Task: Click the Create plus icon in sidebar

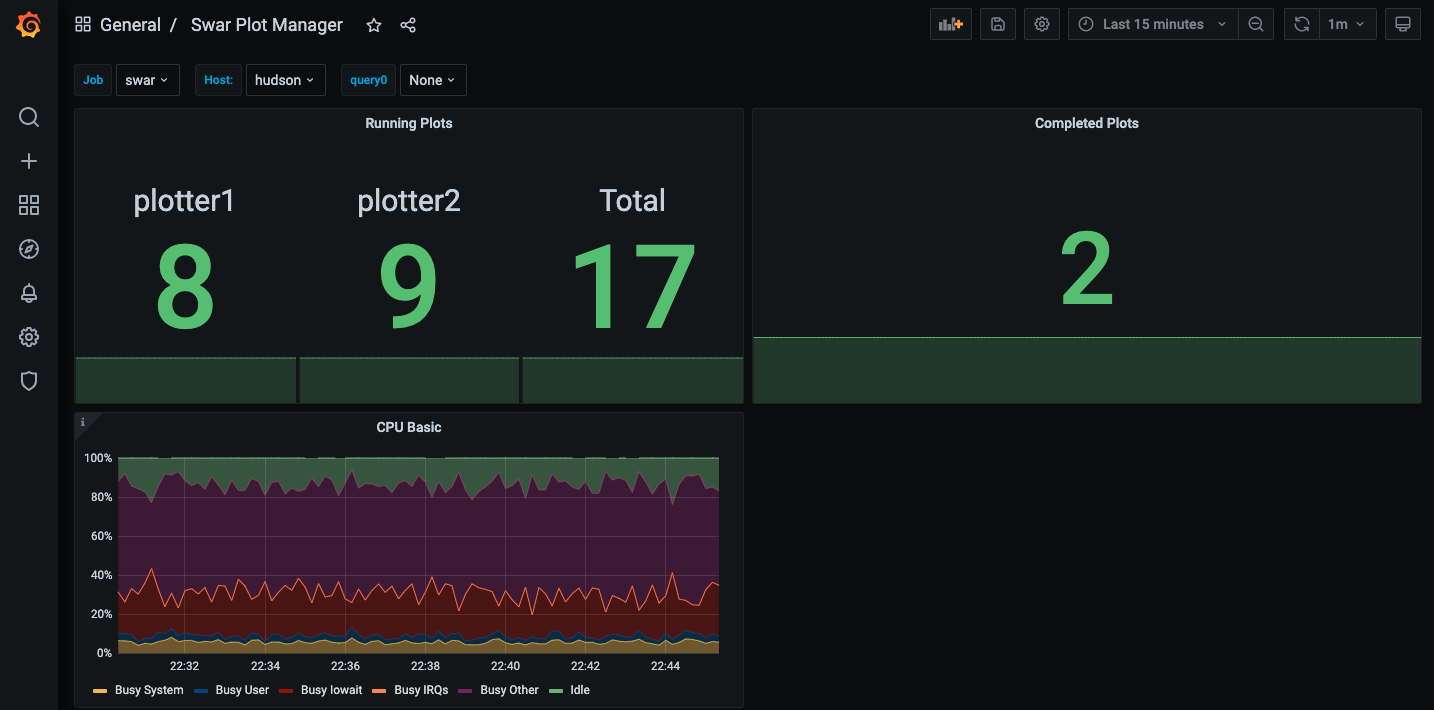Action: click(29, 162)
